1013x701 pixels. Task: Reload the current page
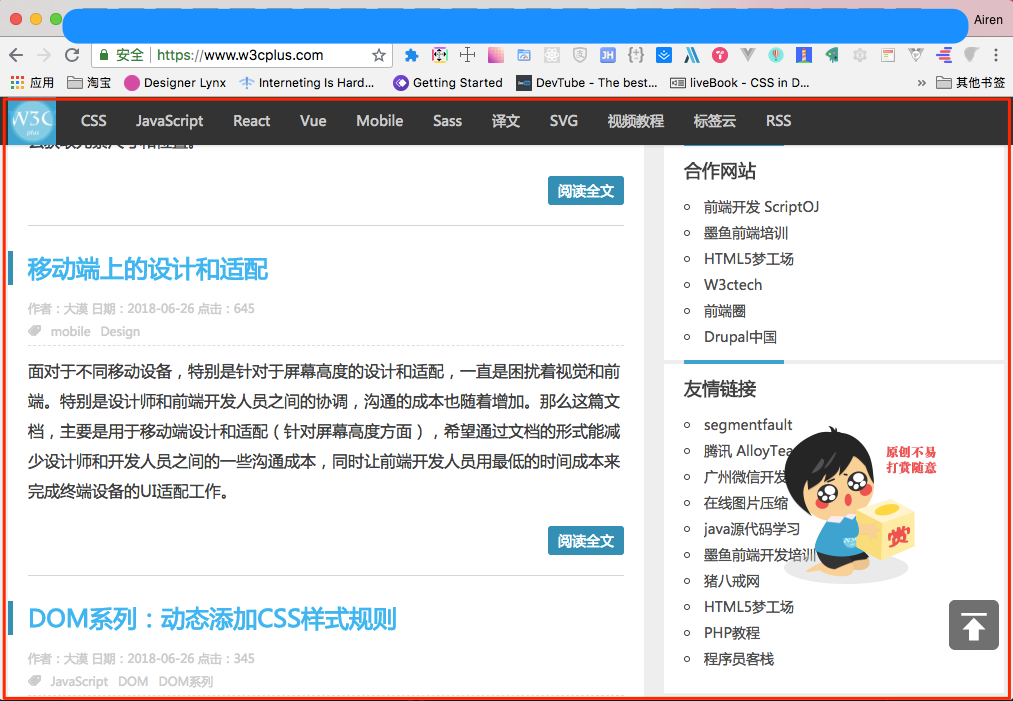pos(72,56)
